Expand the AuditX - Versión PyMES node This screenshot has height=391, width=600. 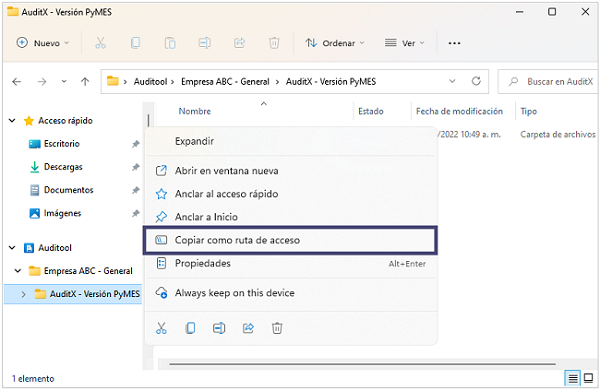(x=23, y=294)
